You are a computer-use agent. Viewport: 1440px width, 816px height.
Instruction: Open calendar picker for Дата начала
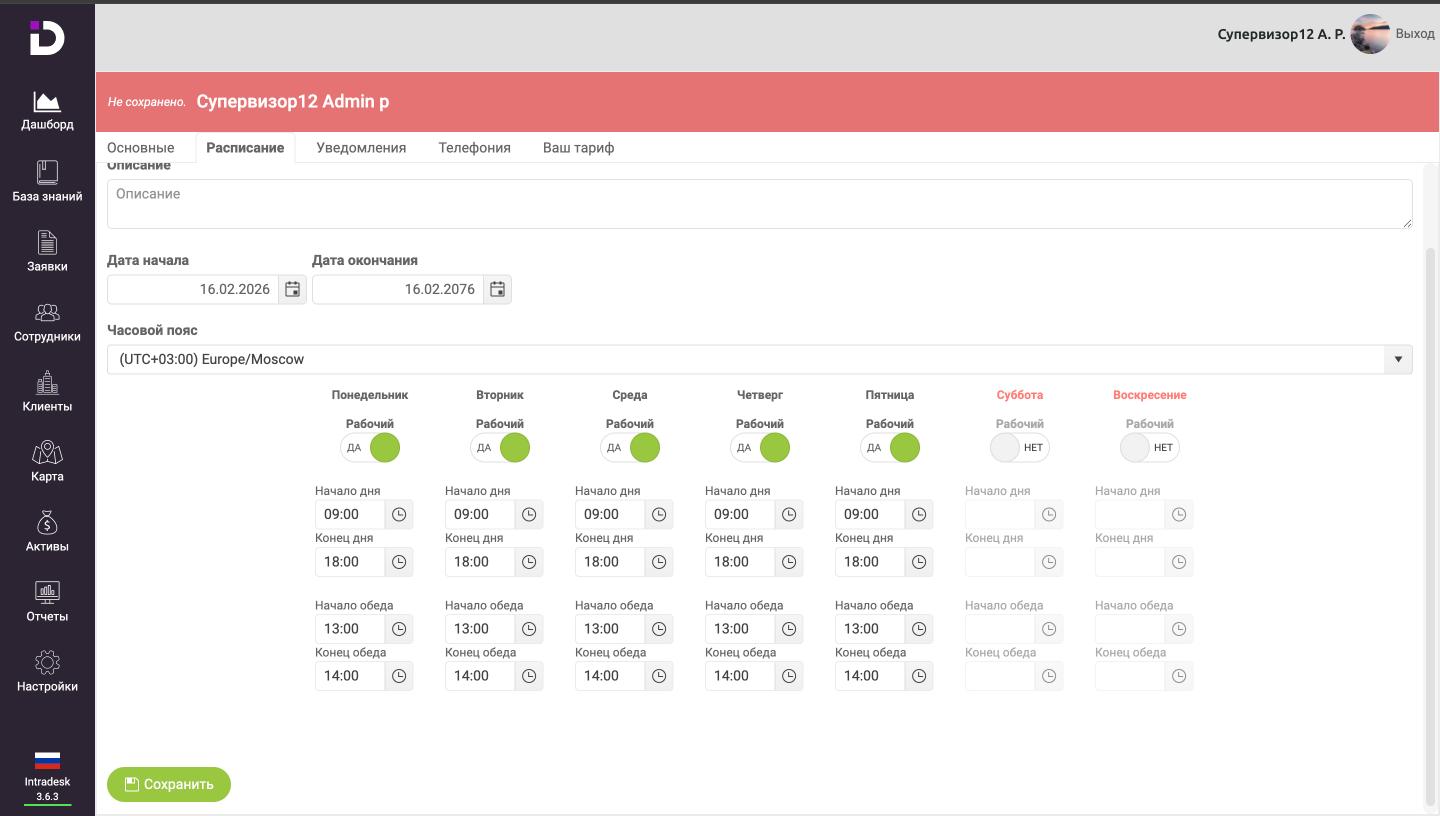tap(292, 289)
